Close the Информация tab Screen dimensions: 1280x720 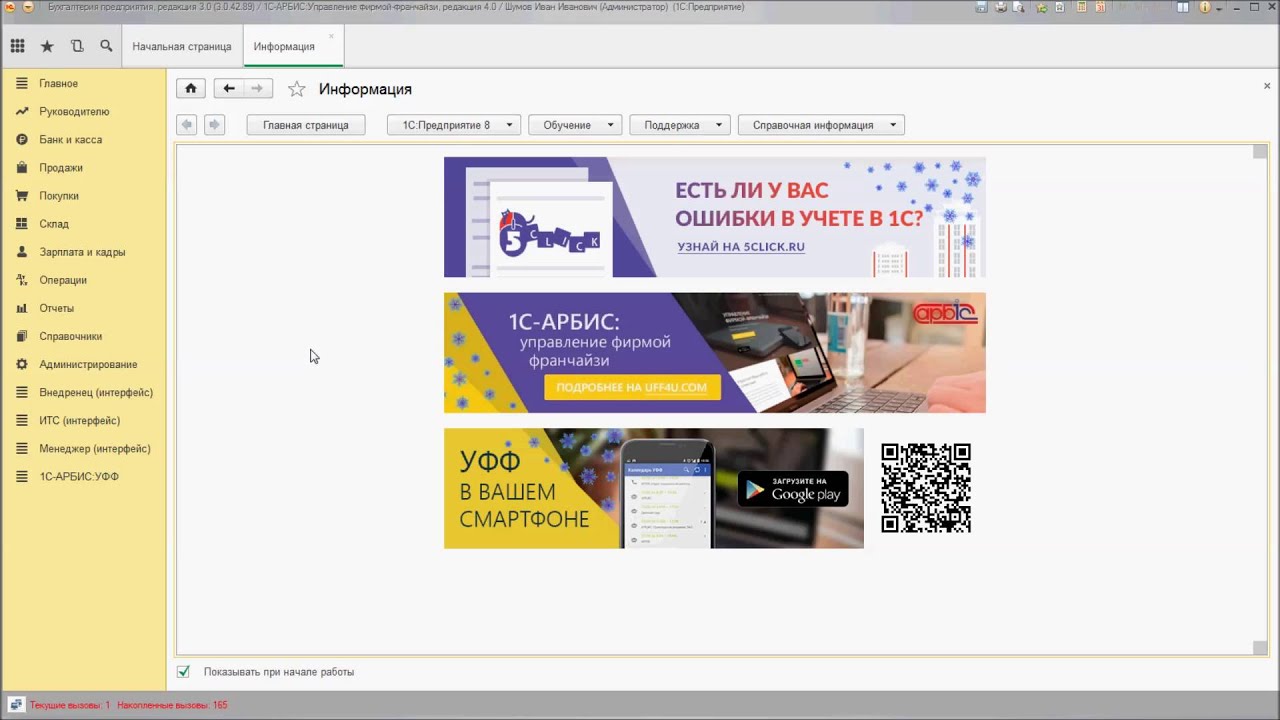tap(331, 36)
